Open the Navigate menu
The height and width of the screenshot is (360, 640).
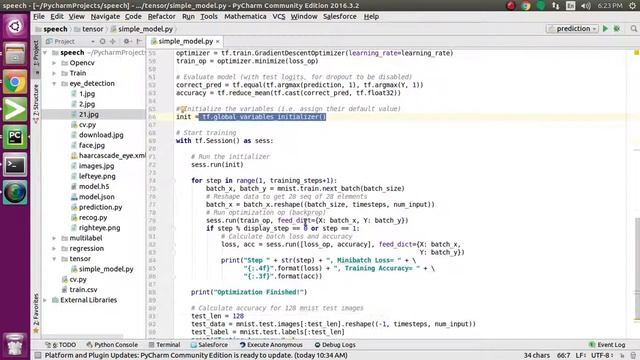(x=105, y=16)
